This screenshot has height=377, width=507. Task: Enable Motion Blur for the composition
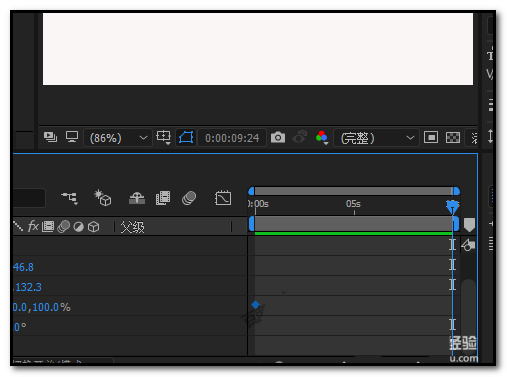point(189,198)
